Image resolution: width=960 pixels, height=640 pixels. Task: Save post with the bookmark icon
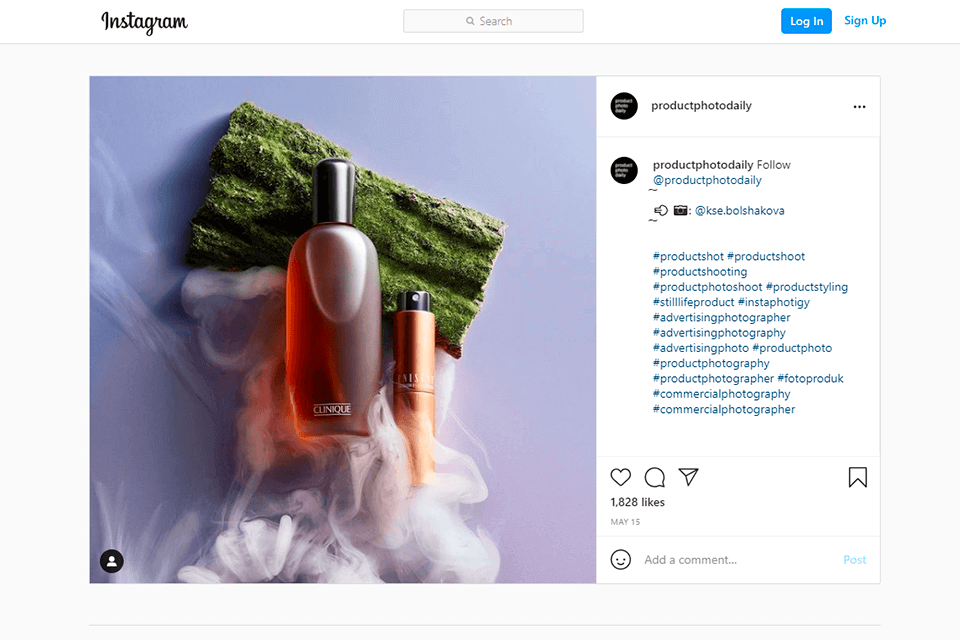[858, 477]
